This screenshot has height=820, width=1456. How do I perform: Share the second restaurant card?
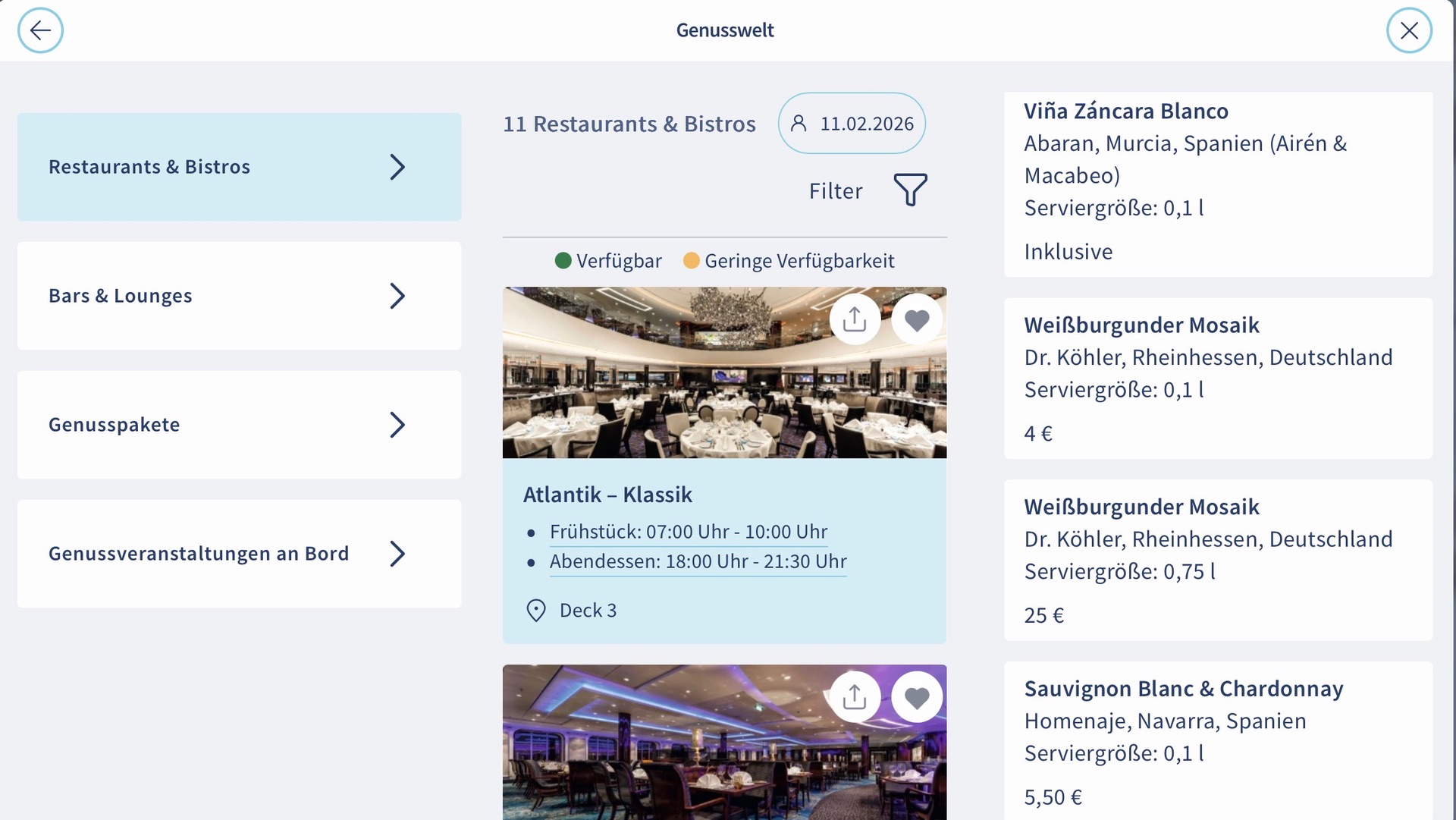click(x=855, y=696)
